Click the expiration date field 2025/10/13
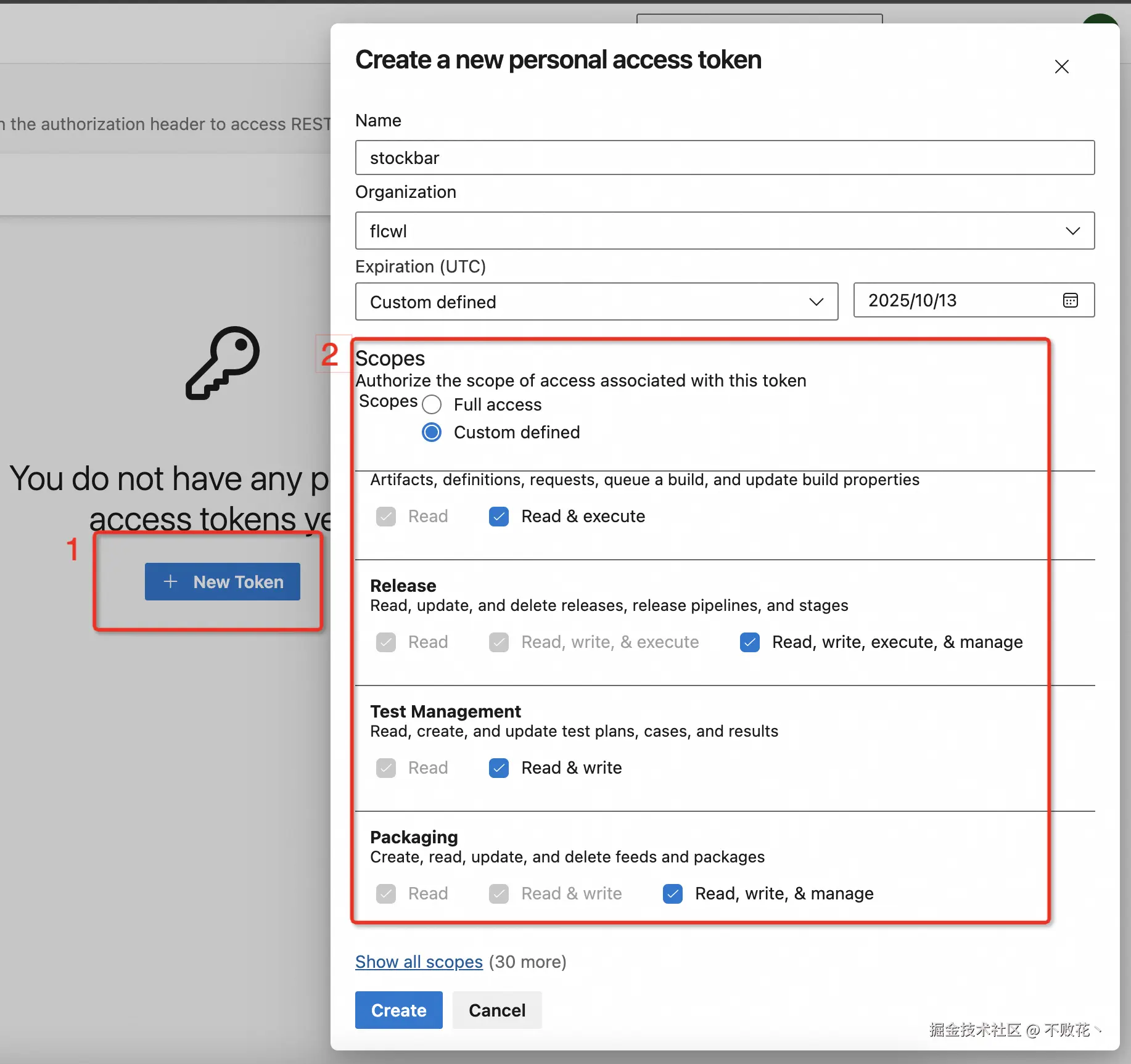 956,300
